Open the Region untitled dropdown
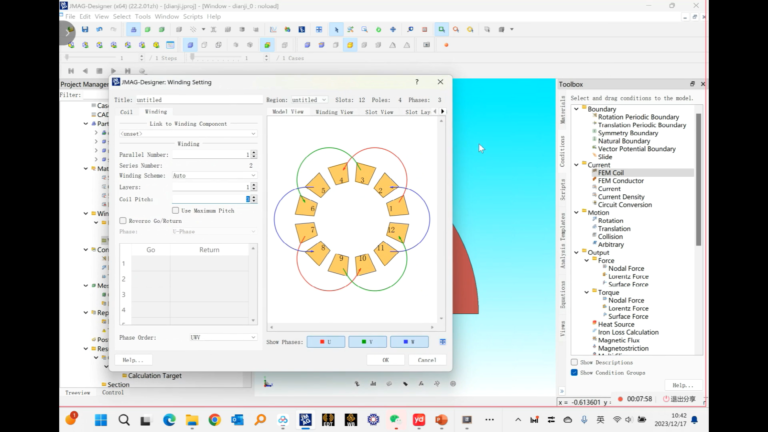This screenshot has height=432, width=768. [309, 100]
